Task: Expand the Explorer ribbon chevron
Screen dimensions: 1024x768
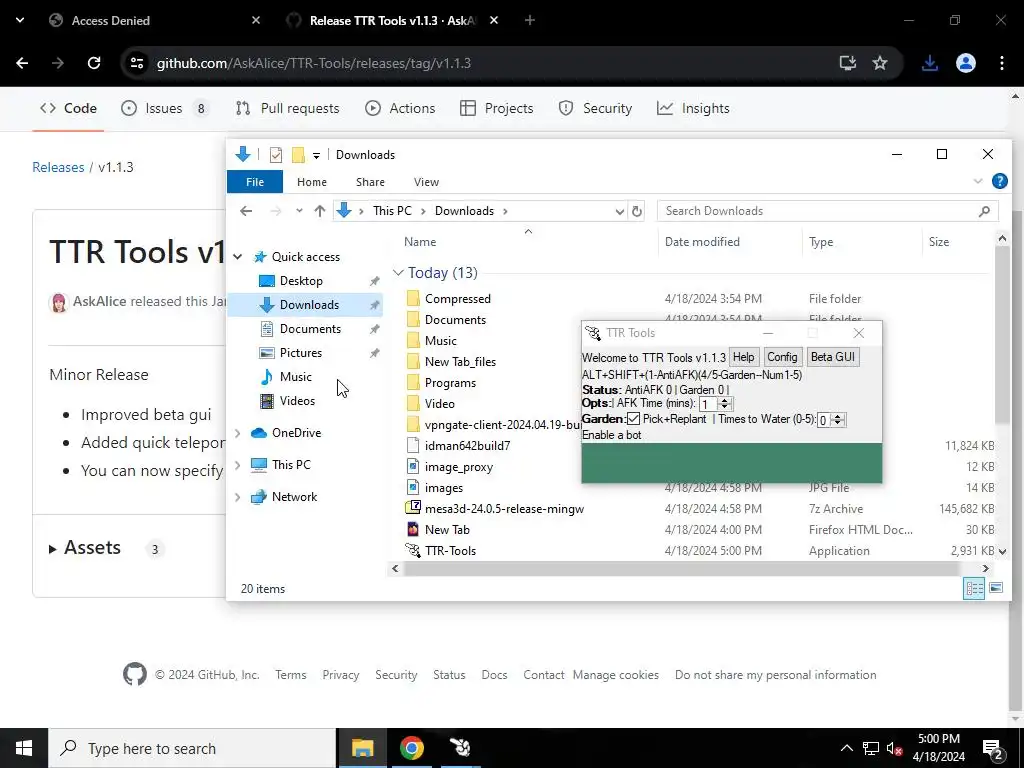Action: (978, 182)
